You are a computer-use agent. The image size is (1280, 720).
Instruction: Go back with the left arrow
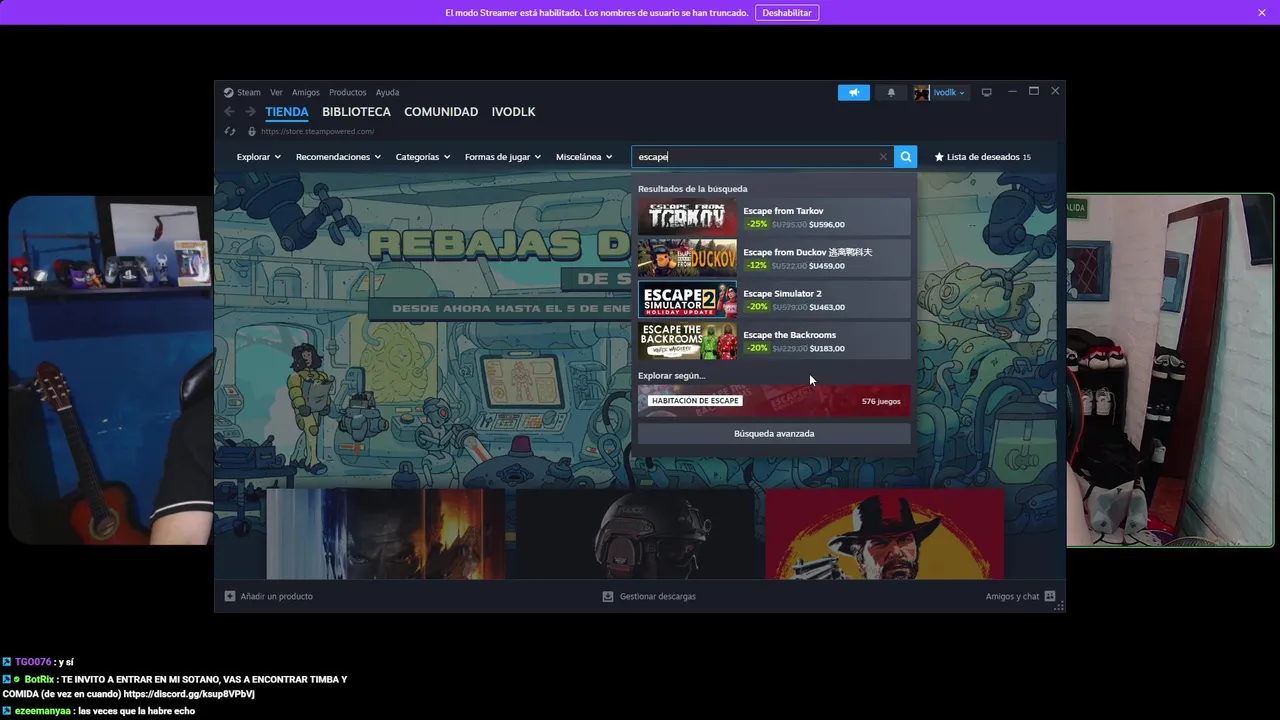[230, 112]
